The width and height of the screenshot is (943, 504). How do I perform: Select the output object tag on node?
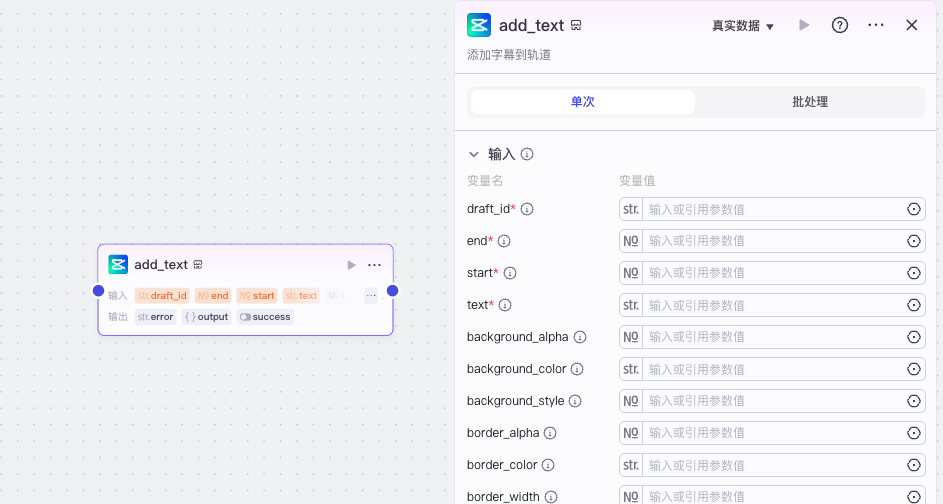coord(206,317)
